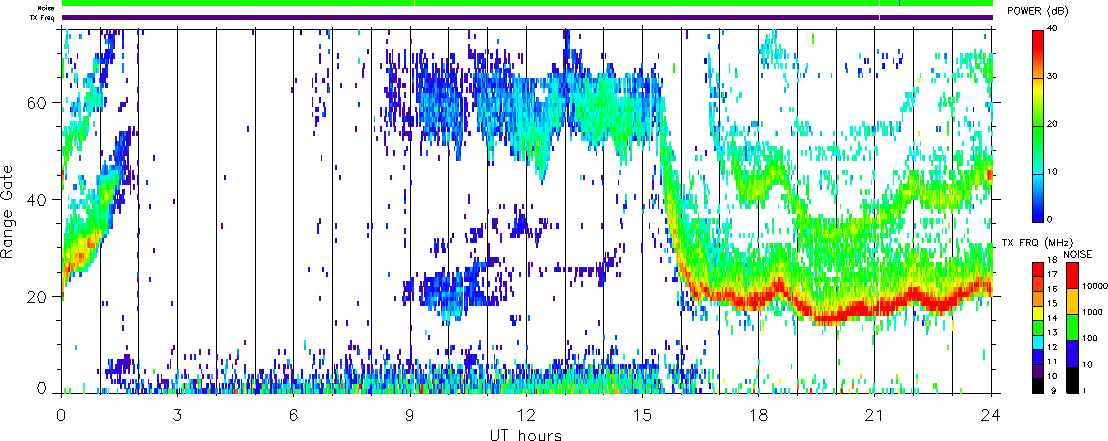Click the 'TX FRQ (MHz)' legend title

point(1037,244)
